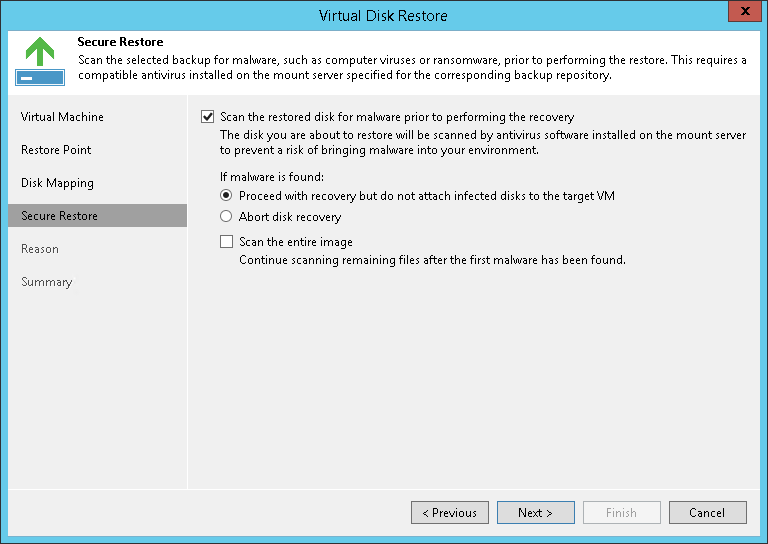Click the green arrow Secure Restore icon
This screenshot has width=768, height=544.
(x=40, y=61)
